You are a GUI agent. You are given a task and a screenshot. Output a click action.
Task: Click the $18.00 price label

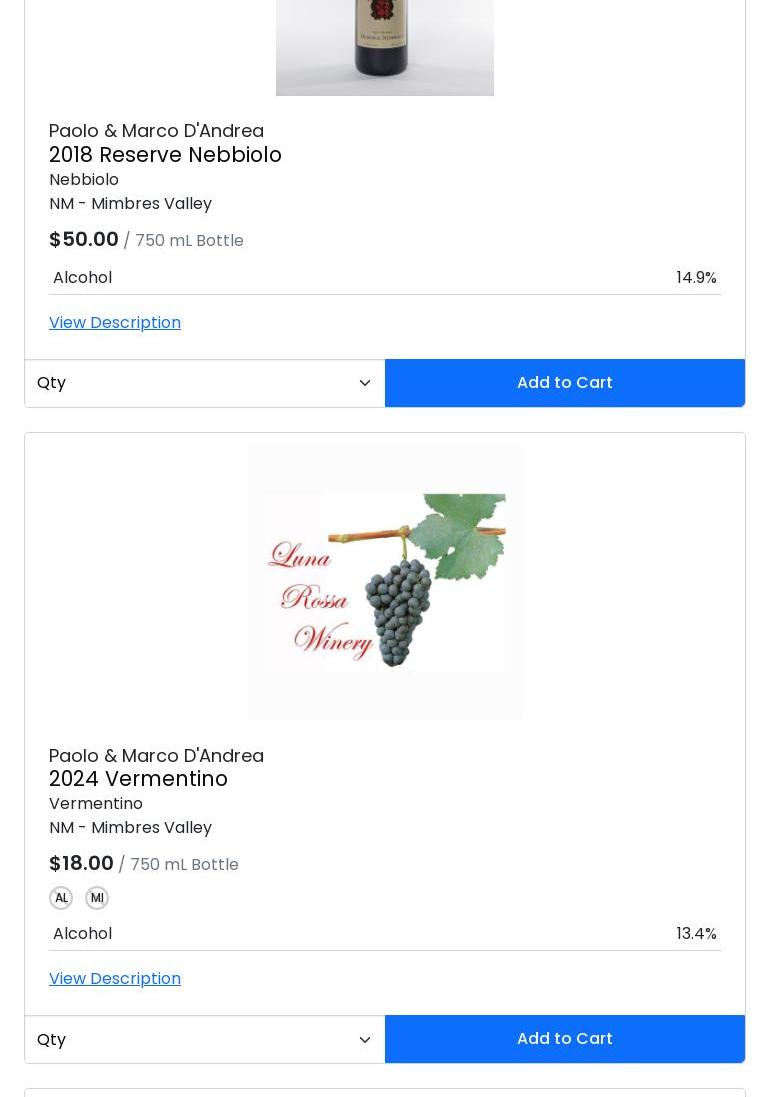(81, 863)
